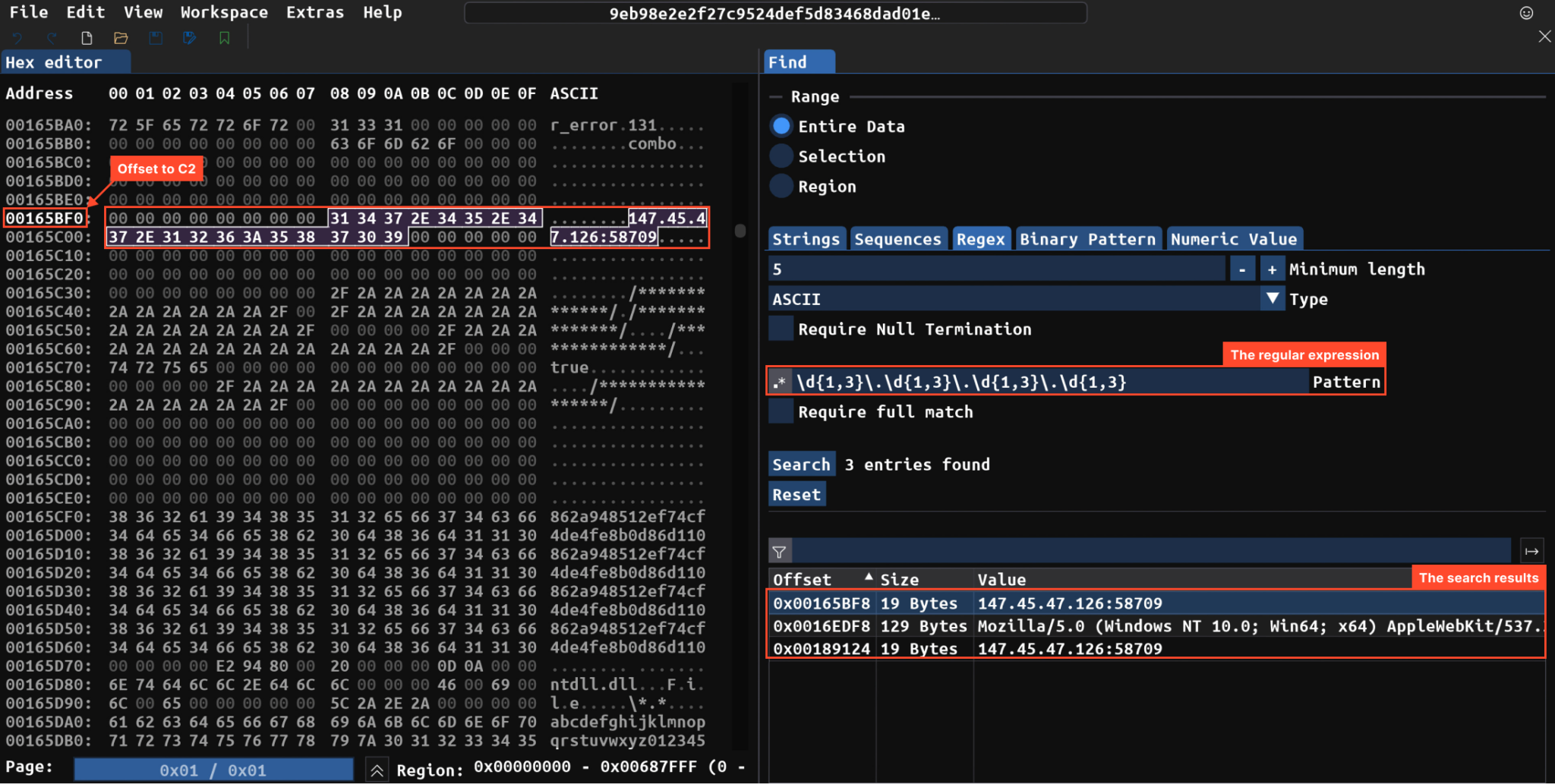Enable Require Null Termination checkbox
The height and width of the screenshot is (784, 1555).
click(x=781, y=329)
